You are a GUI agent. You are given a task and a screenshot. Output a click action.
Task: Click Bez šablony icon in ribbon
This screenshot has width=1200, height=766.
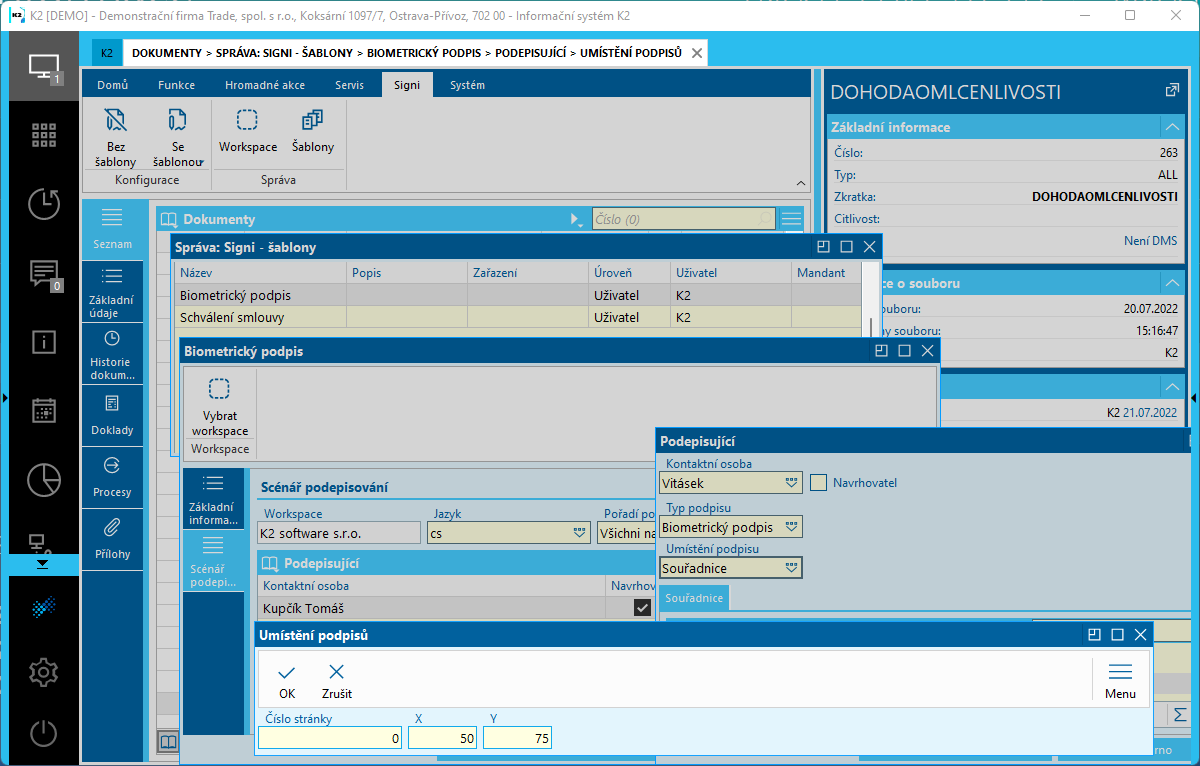pyautogui.click(x=116, y=137)
